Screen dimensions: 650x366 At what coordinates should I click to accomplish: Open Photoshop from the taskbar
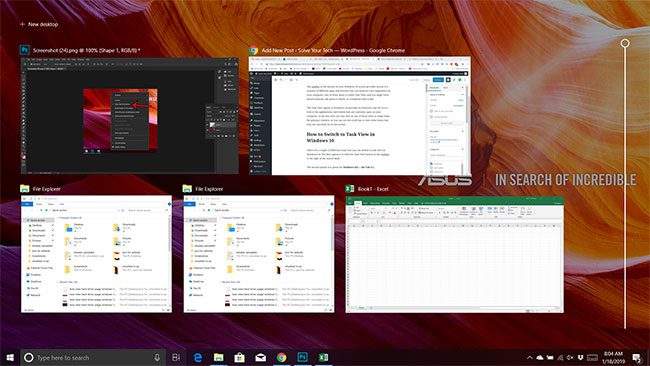(302, 357)
